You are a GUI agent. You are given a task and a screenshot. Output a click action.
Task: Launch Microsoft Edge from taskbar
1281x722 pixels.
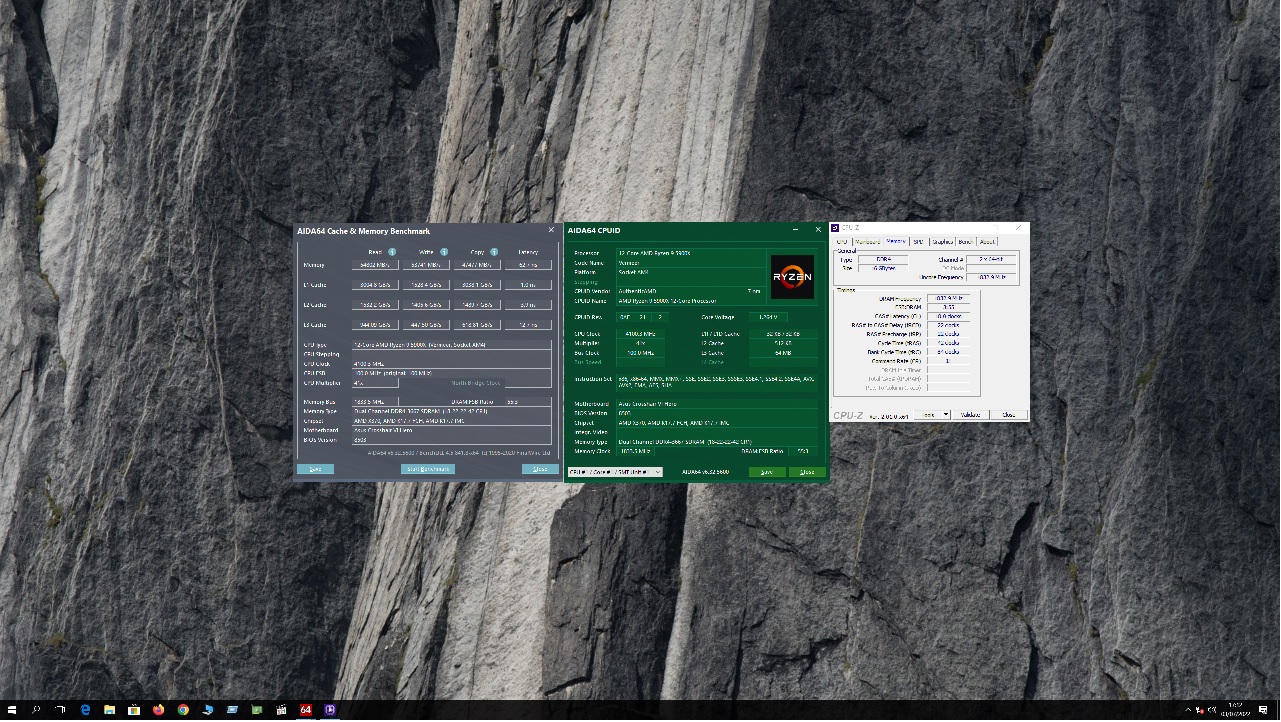(85, 711)
